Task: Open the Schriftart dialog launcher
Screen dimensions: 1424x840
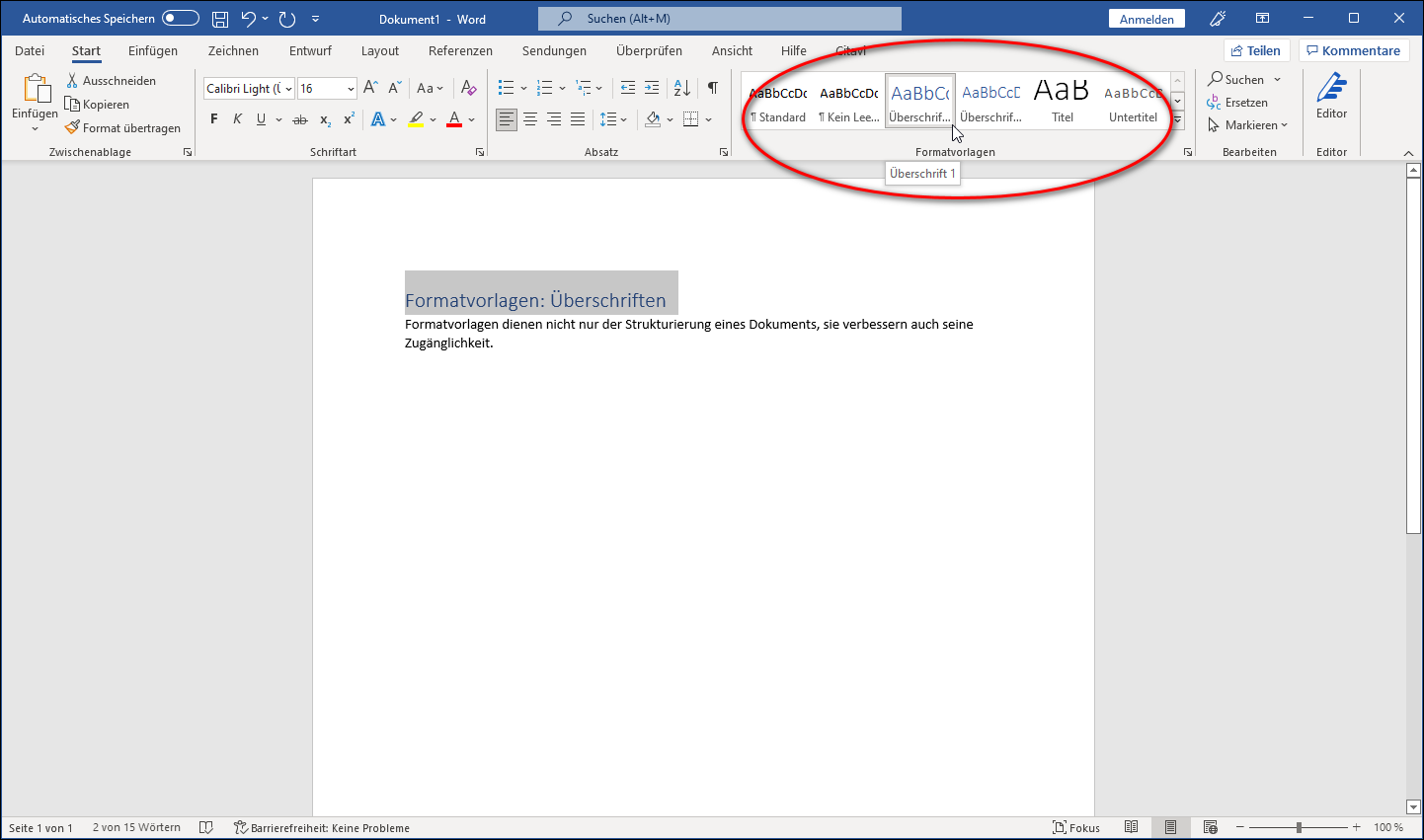Action: [480, 152]
